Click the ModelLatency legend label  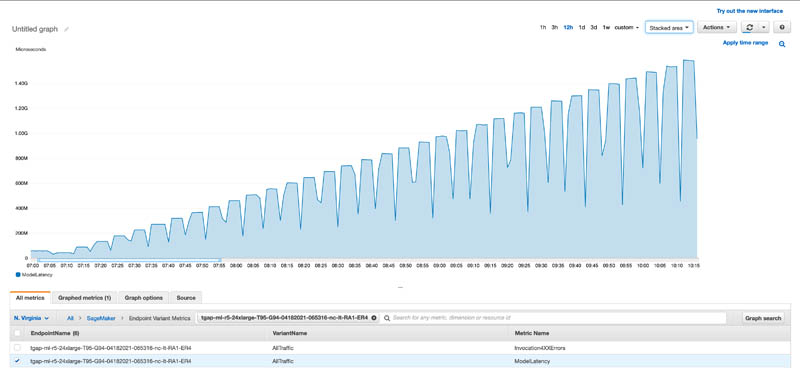37,275
